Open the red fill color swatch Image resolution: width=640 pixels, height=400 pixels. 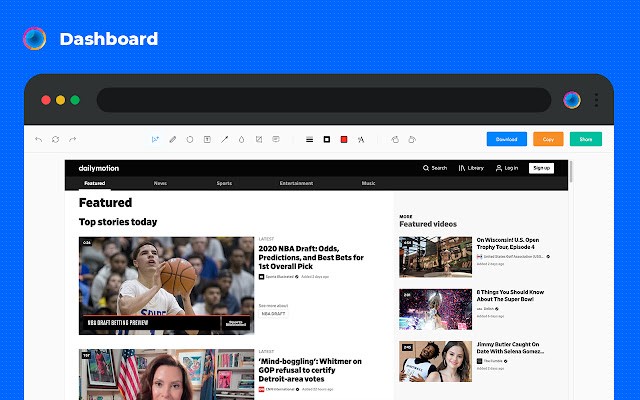[344, 140]
